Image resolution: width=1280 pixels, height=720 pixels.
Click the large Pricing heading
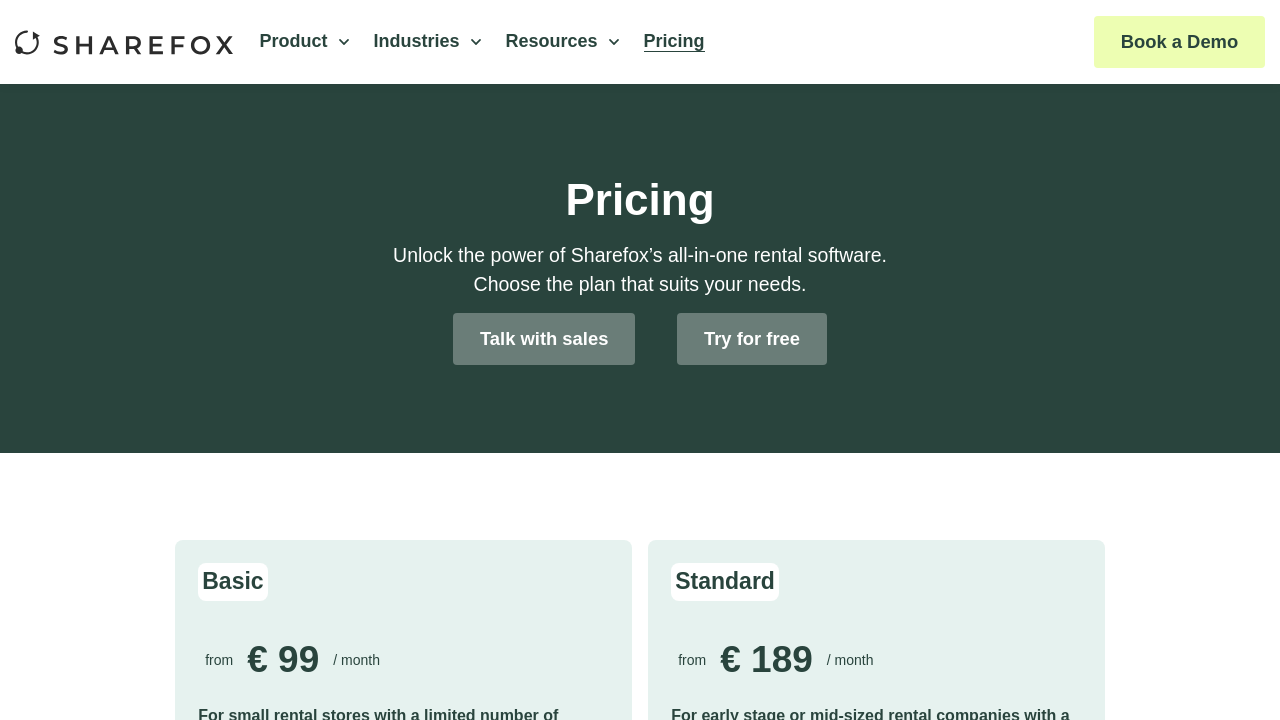pyautogui.click(x=640, y=200)
